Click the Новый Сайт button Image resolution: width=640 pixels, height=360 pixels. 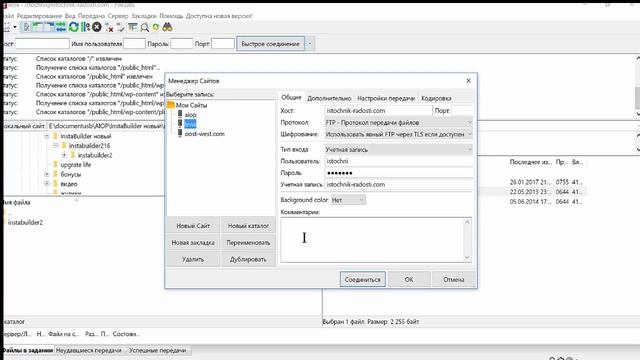193,226
